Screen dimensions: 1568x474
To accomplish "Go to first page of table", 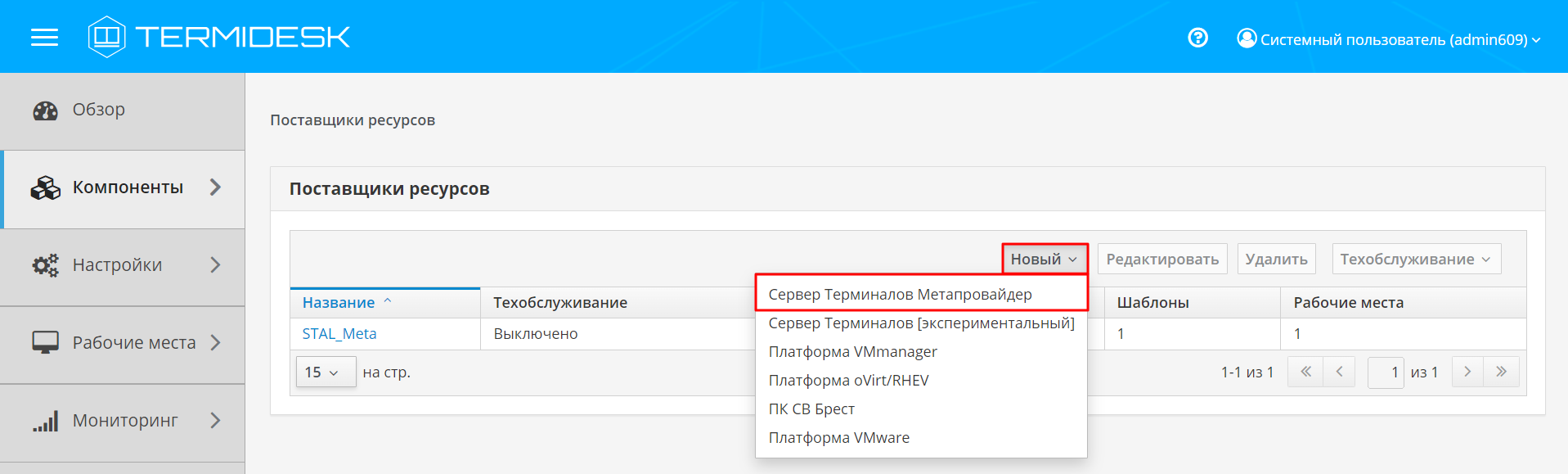I will click(1305, 372).
